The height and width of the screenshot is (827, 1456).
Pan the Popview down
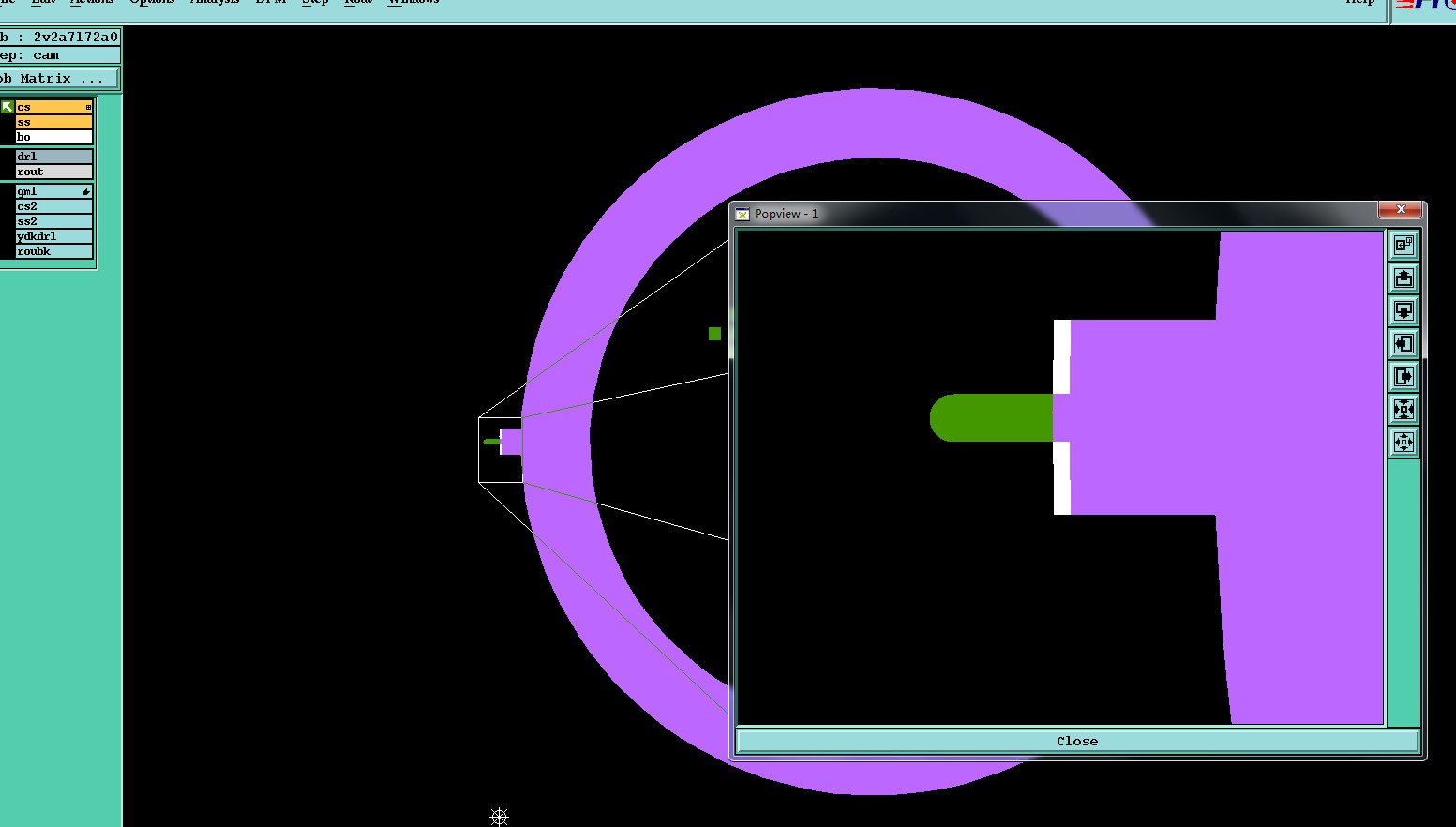point(1403,311)
